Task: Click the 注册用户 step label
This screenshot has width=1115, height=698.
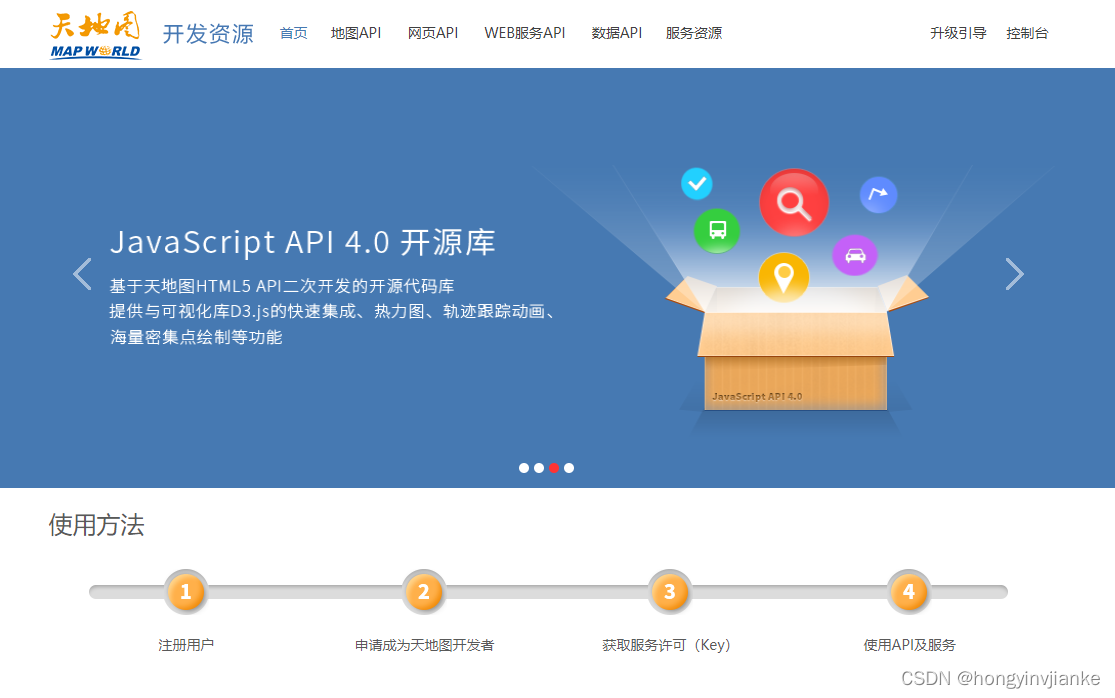Action: tap(186, 645)
